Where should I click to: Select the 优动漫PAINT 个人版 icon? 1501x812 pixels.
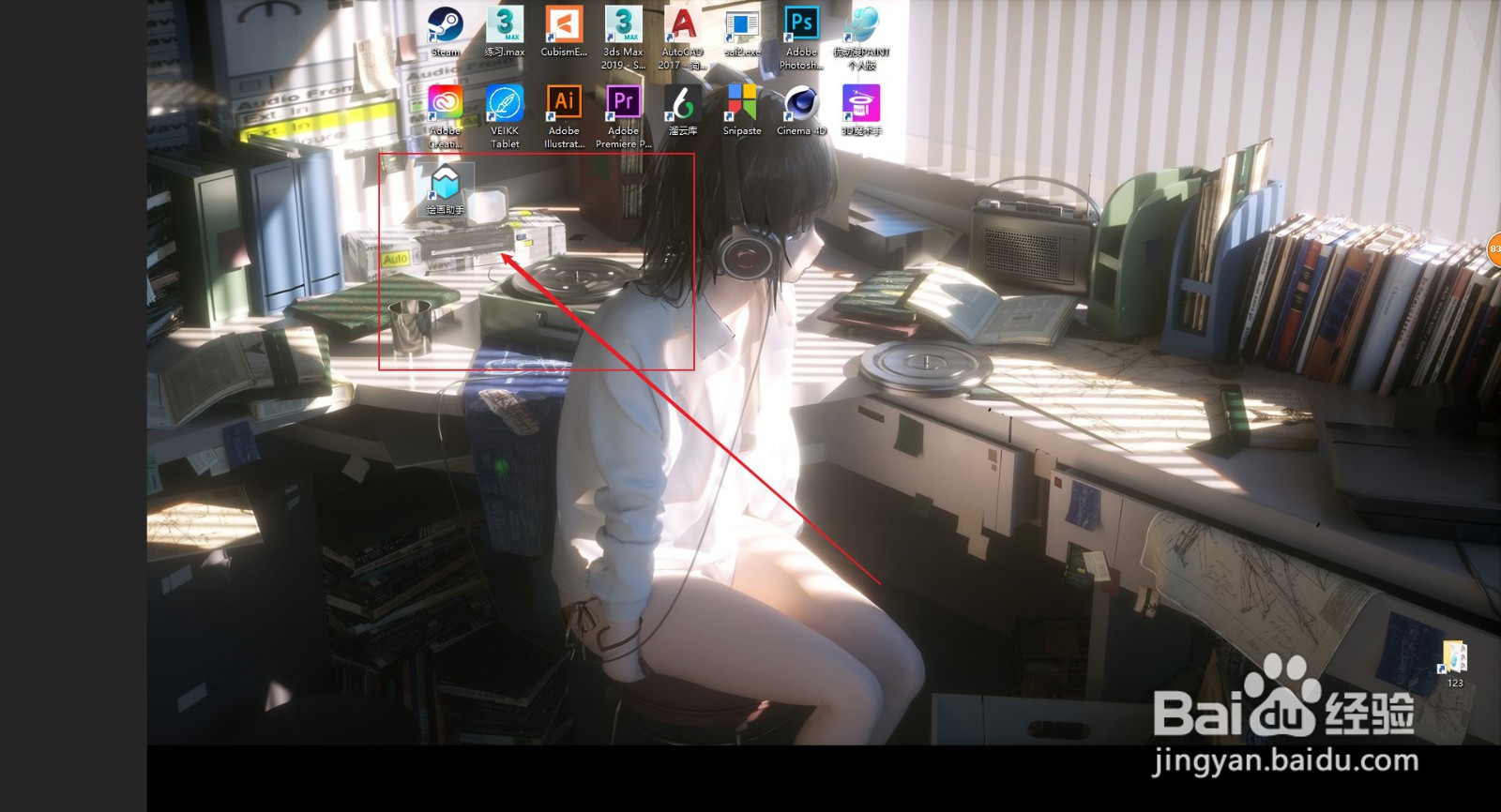point(861,38)
